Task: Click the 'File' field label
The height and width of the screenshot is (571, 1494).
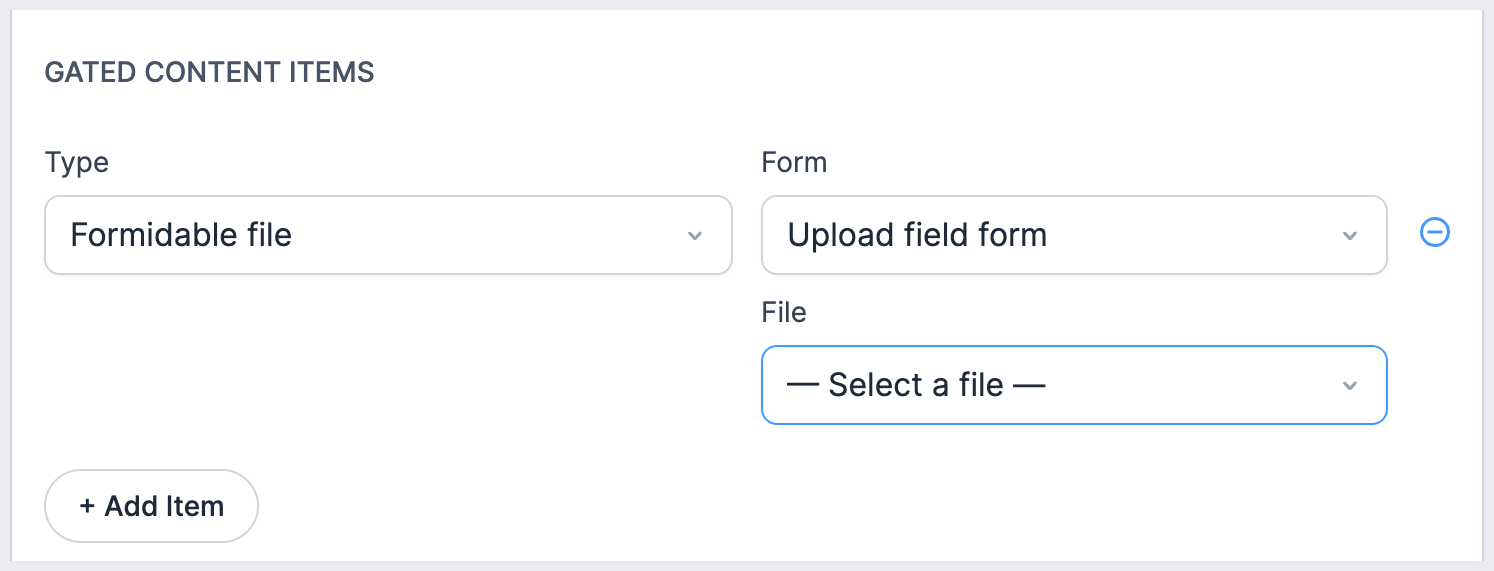Action: [x=784, y=312]
